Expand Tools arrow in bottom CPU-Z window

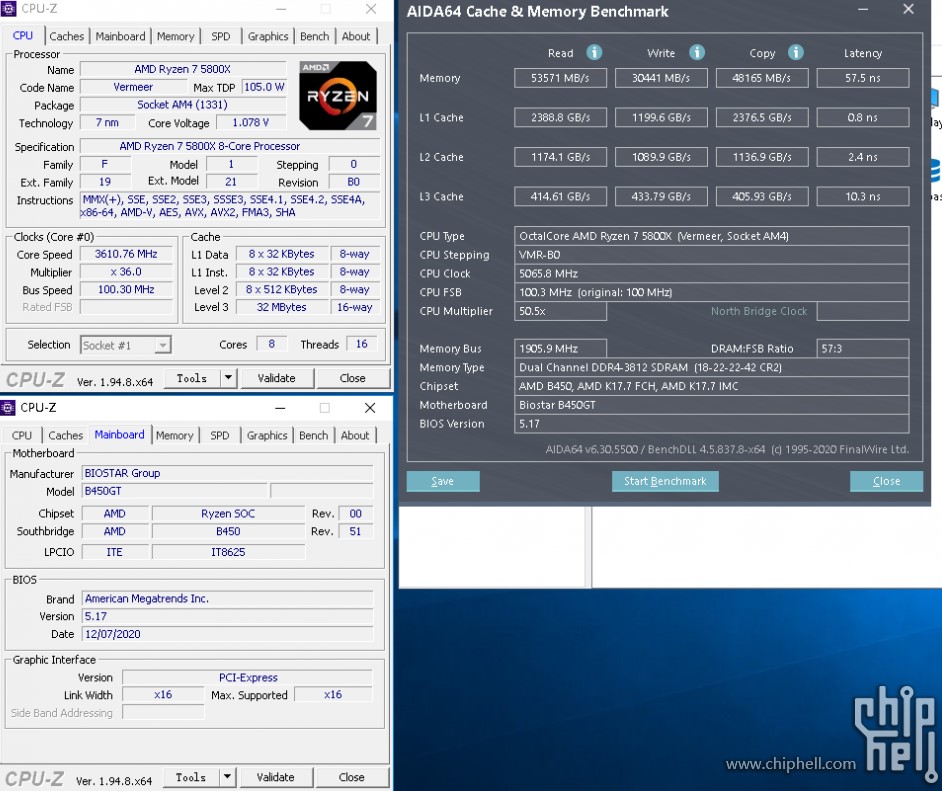[227, 777]
